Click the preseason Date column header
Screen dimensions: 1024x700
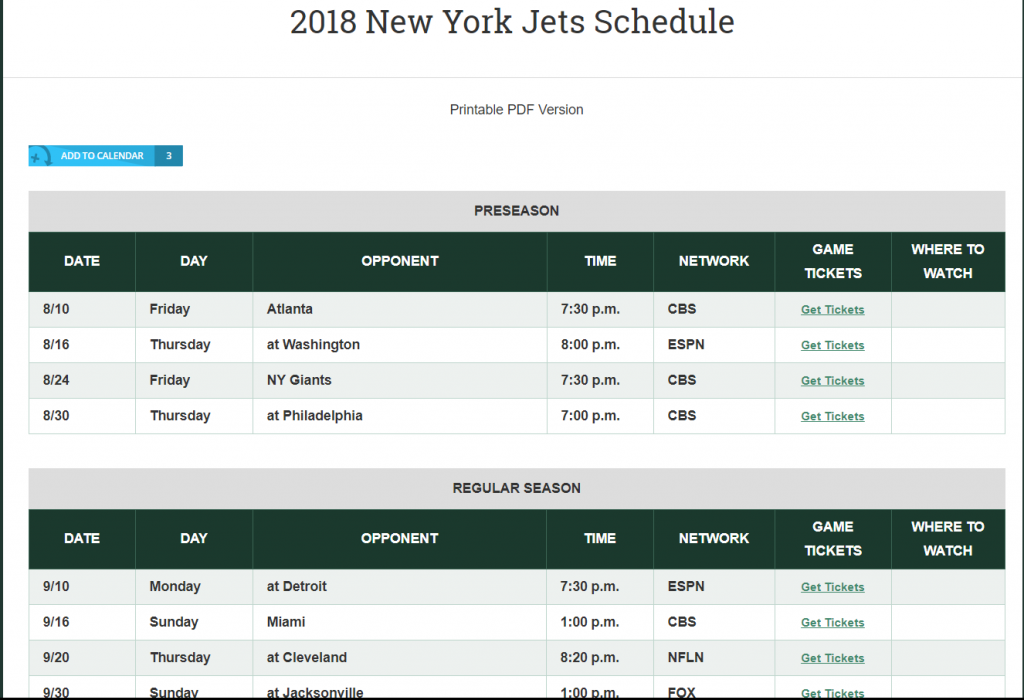pos(82,261)
